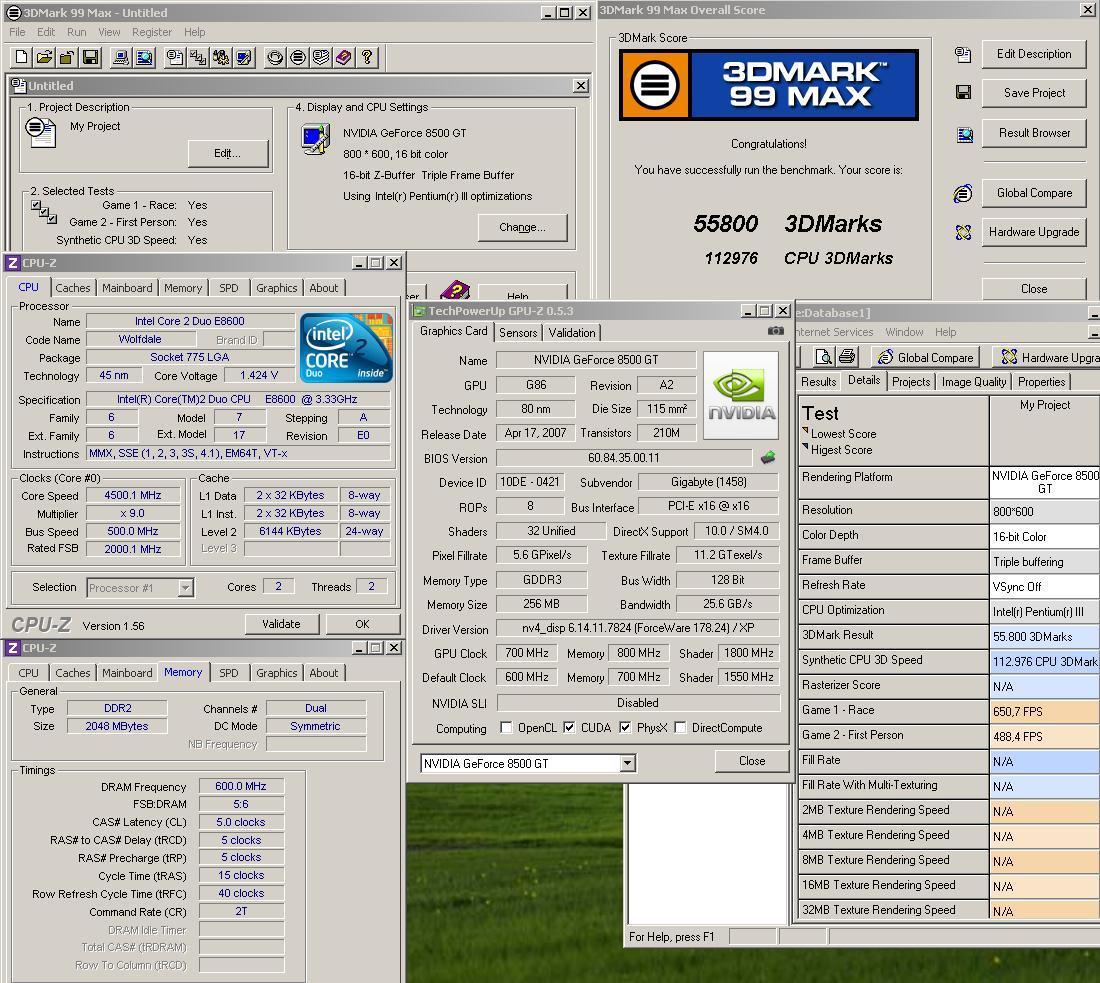
Task: Click the Result Browser icon in score window
Action: click(x=965, y=135)
